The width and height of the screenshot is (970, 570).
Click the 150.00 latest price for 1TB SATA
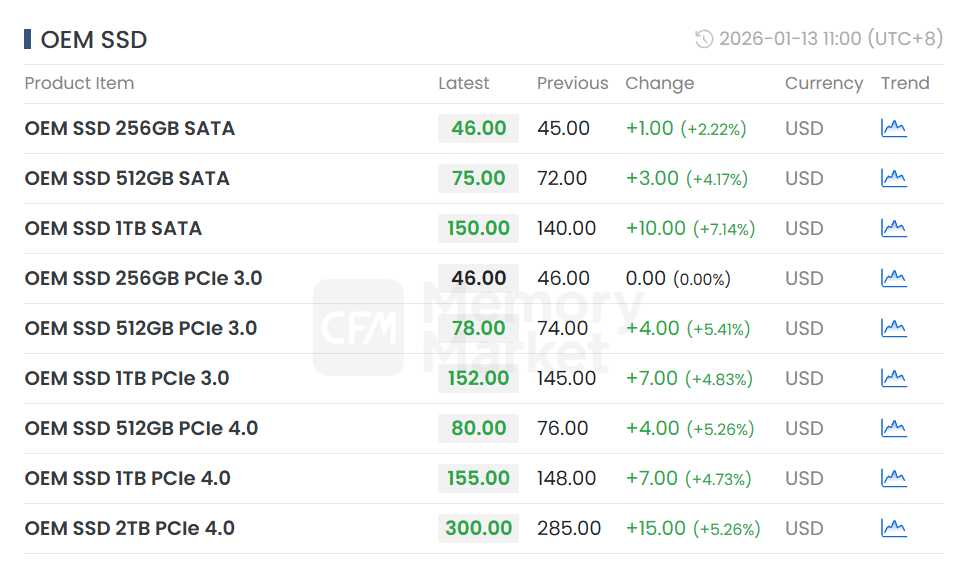coord(478,228)
